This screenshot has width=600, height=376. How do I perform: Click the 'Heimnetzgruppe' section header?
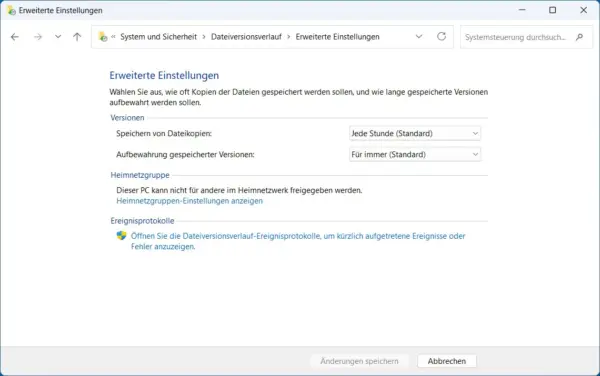pos(140,175)
